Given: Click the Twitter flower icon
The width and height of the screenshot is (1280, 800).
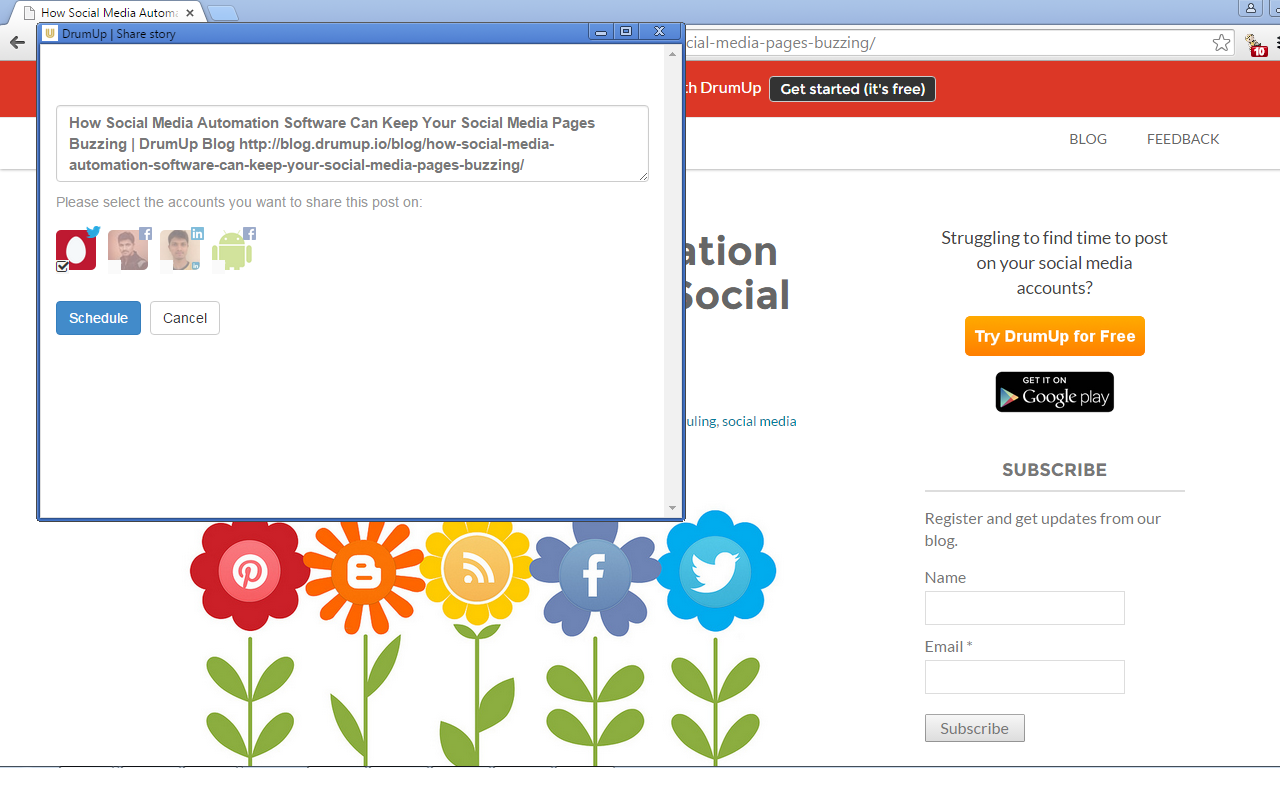Looking at the screenshot, I should (715, 571).
